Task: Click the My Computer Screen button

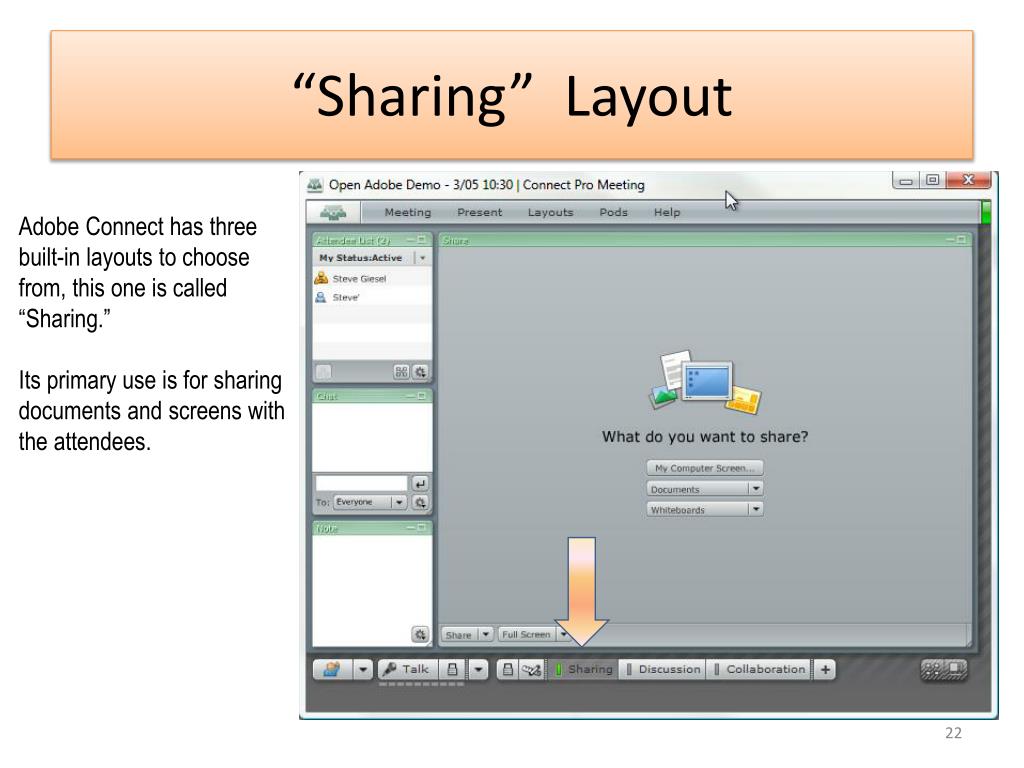Action: click(705, 468)
